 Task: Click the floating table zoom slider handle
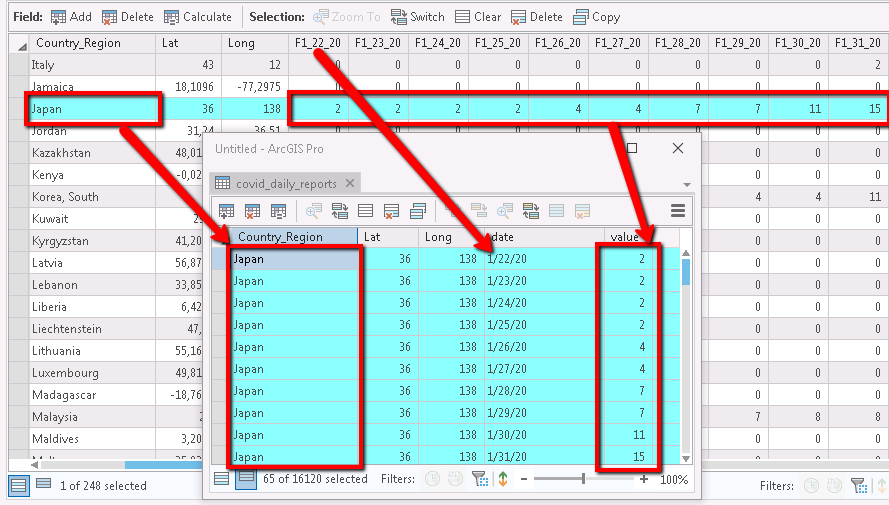point(583,479)
